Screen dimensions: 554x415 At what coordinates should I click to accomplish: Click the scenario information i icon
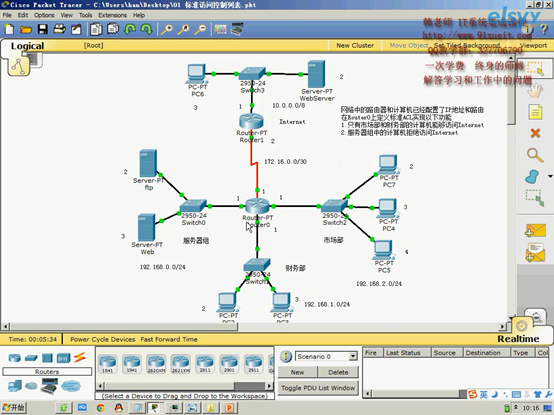click(285, 356)
